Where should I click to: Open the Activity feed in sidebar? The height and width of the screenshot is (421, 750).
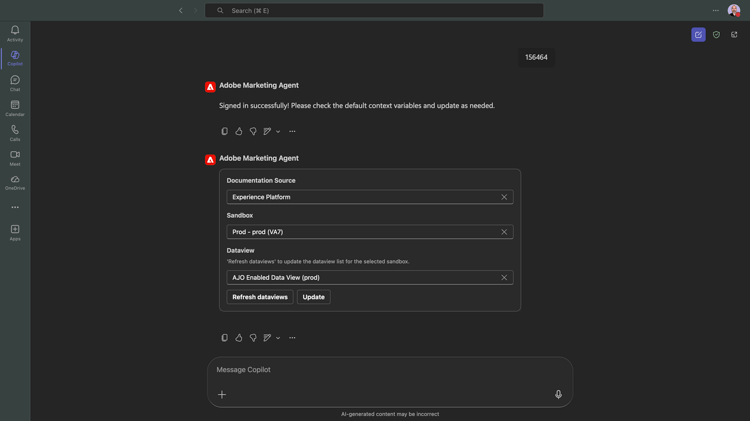pos(15,33)
